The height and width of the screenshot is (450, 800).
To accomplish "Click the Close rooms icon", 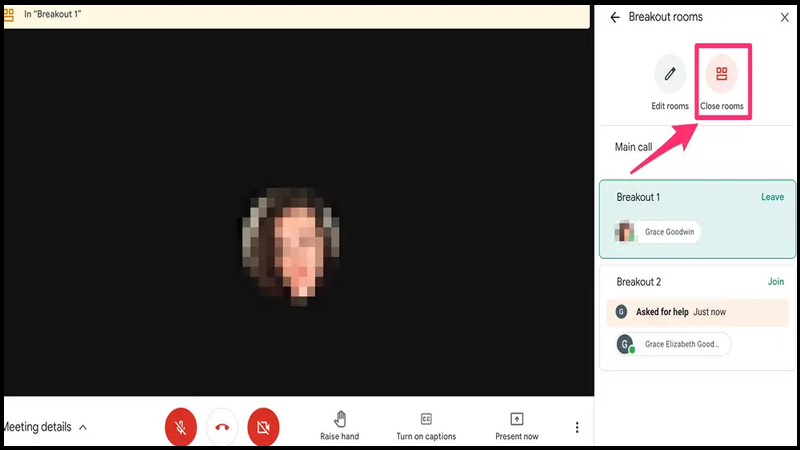I will [x=721, y=74].
